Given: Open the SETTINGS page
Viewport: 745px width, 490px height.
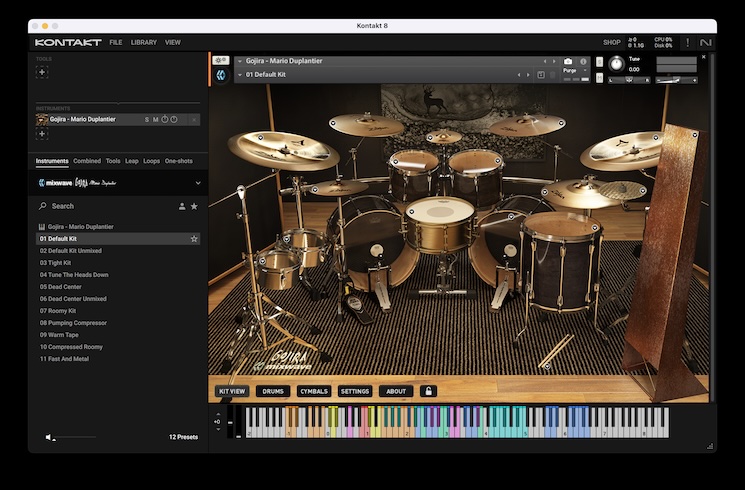Looking at the screenshot, I should click(355, 391).
